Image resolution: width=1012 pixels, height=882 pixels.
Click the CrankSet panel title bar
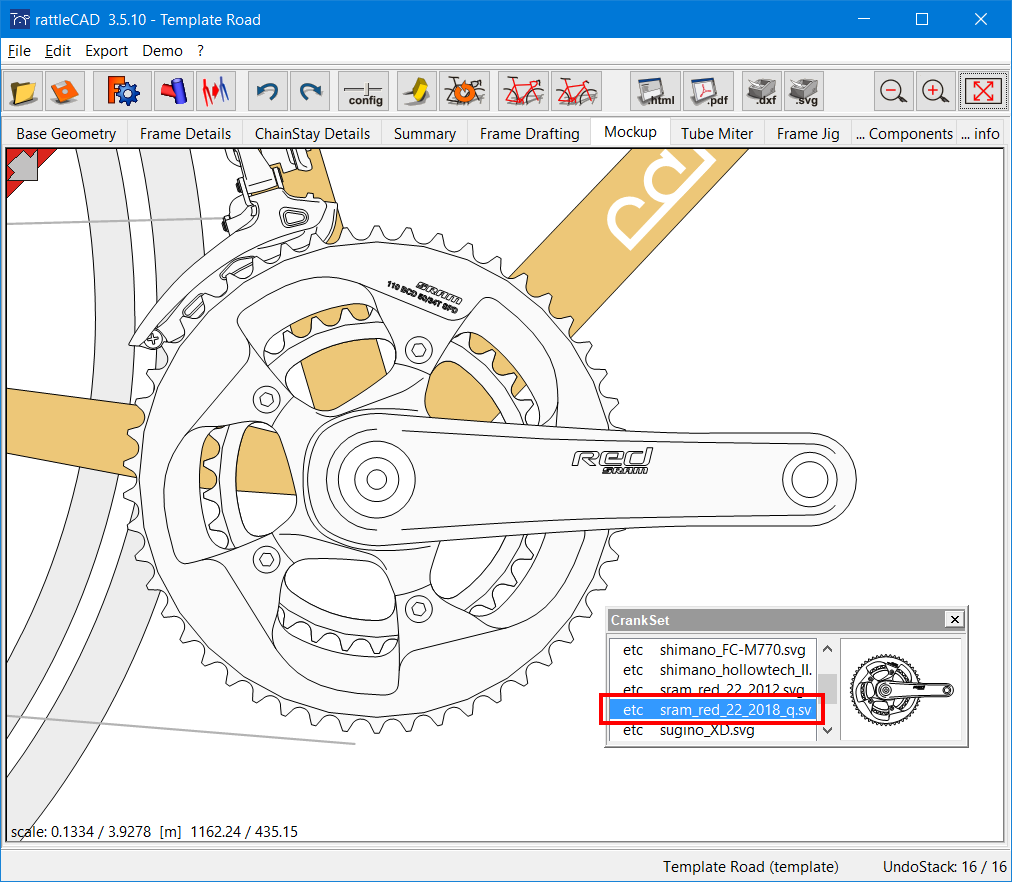(x=777, y=620)
